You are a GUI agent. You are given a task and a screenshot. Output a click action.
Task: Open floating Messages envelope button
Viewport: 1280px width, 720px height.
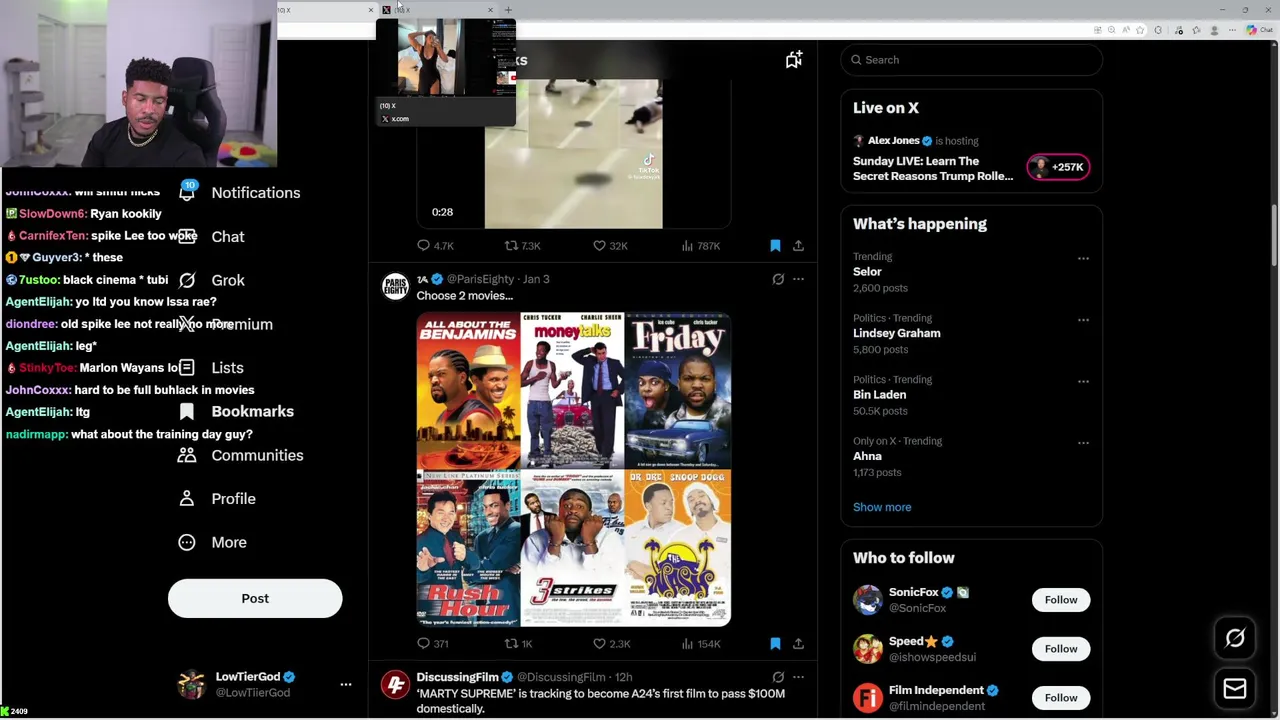coord(1235,688)
